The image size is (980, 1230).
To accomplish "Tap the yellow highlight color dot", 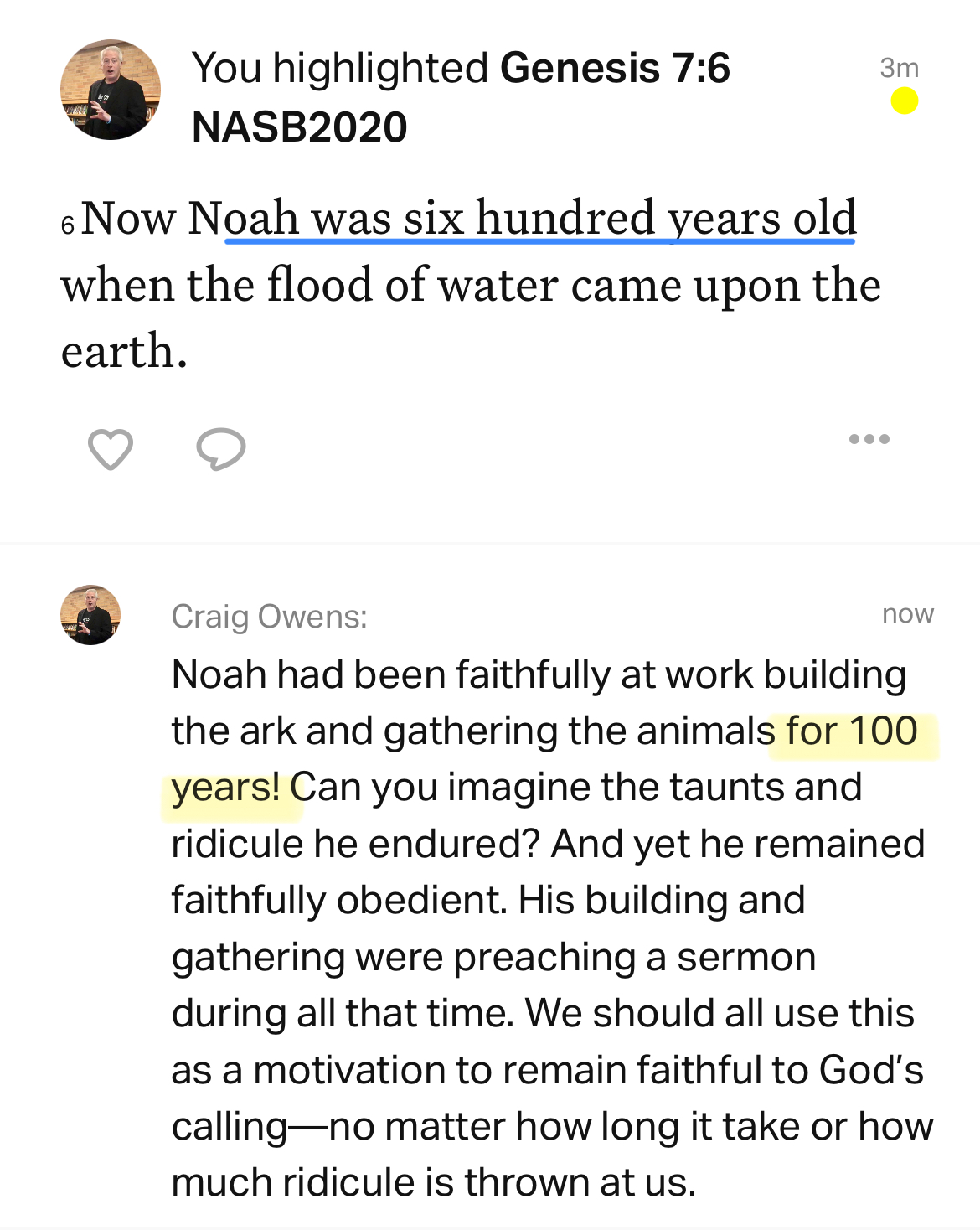I will pyautogui.click(x=904, y=101).
